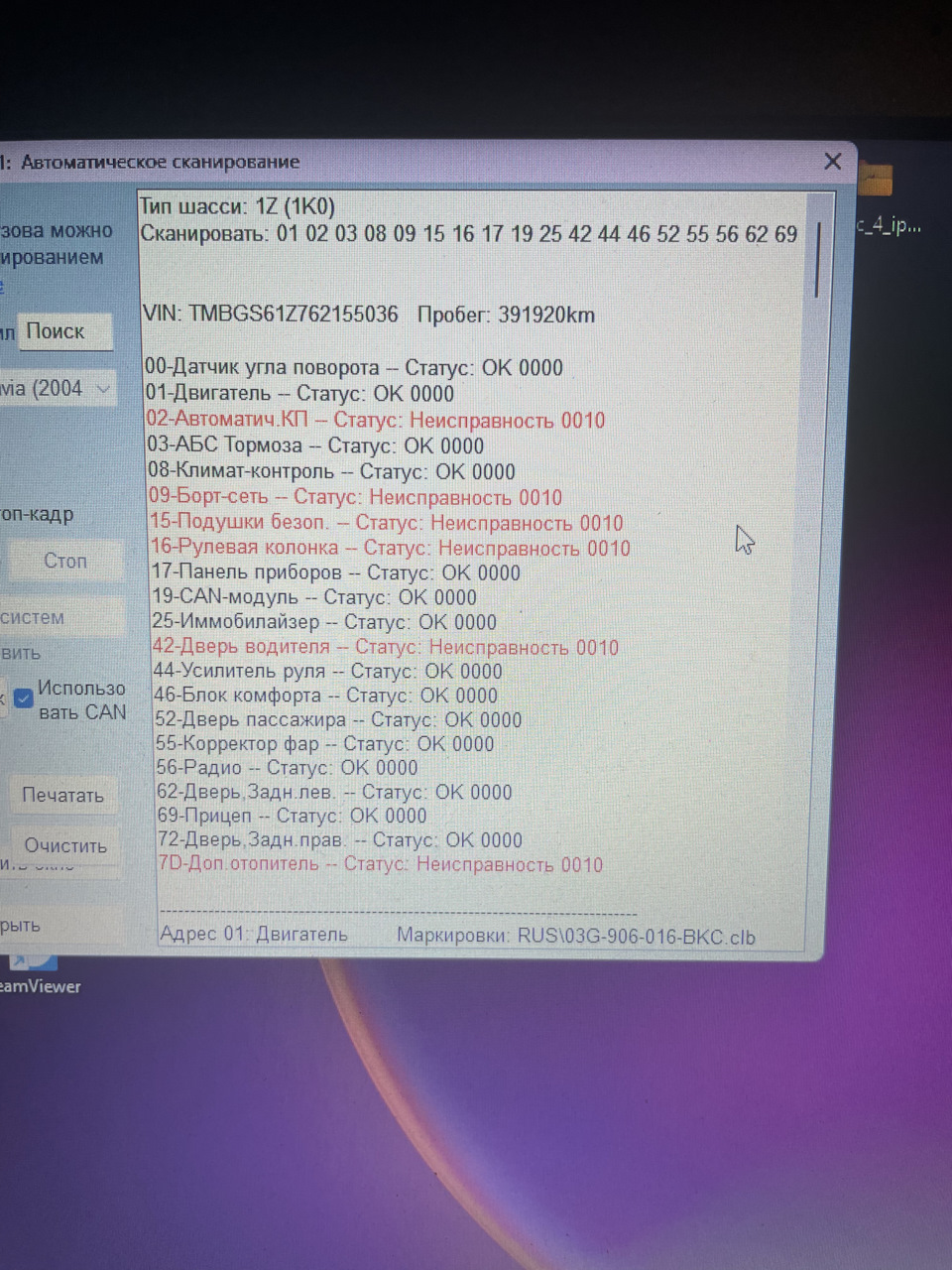Click the line '01-Двигатель Статус: OK 0000'
The width and height of the screenshot is (952, 1270).
coord(299,394)
